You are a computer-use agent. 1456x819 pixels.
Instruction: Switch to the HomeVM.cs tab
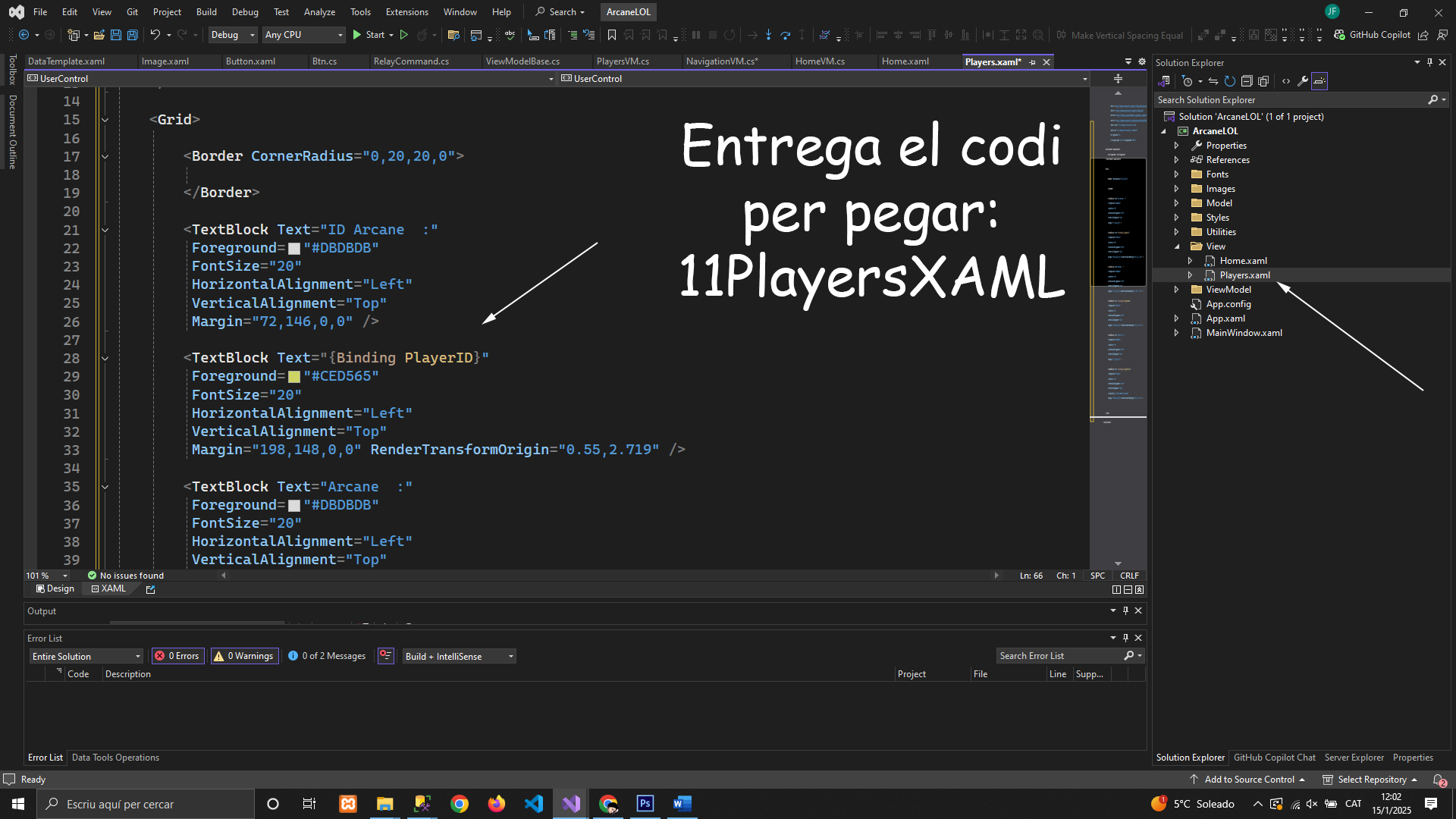pyautogui.click(x=820, y=61)
